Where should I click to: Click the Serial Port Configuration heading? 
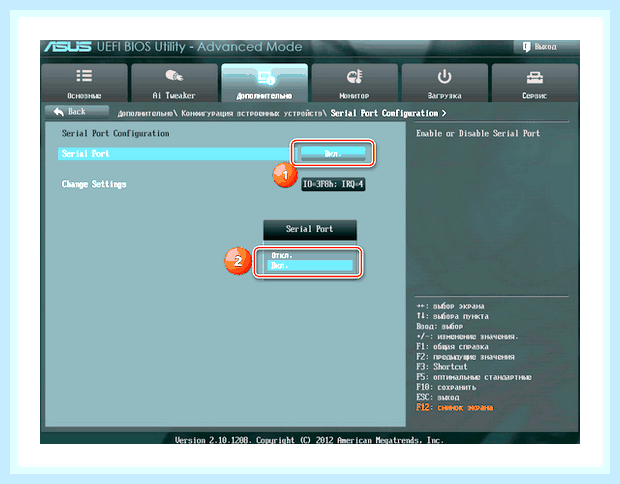115,134
